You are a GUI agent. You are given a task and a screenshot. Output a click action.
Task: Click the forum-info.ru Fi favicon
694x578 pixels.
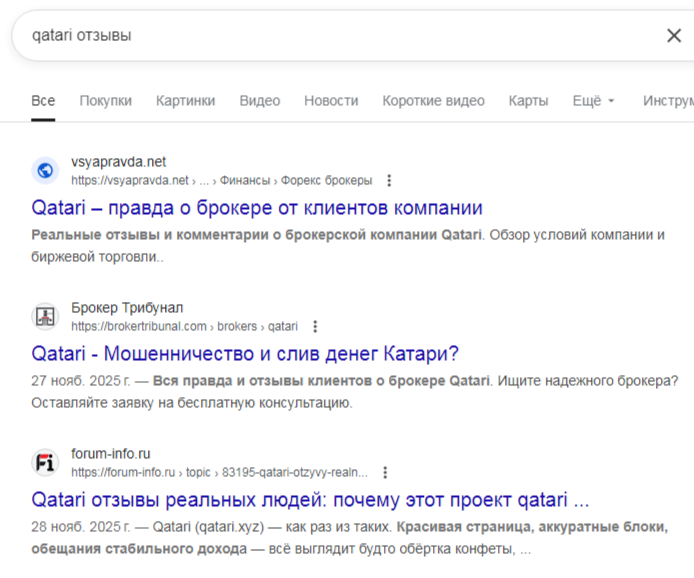coord(45,463)
